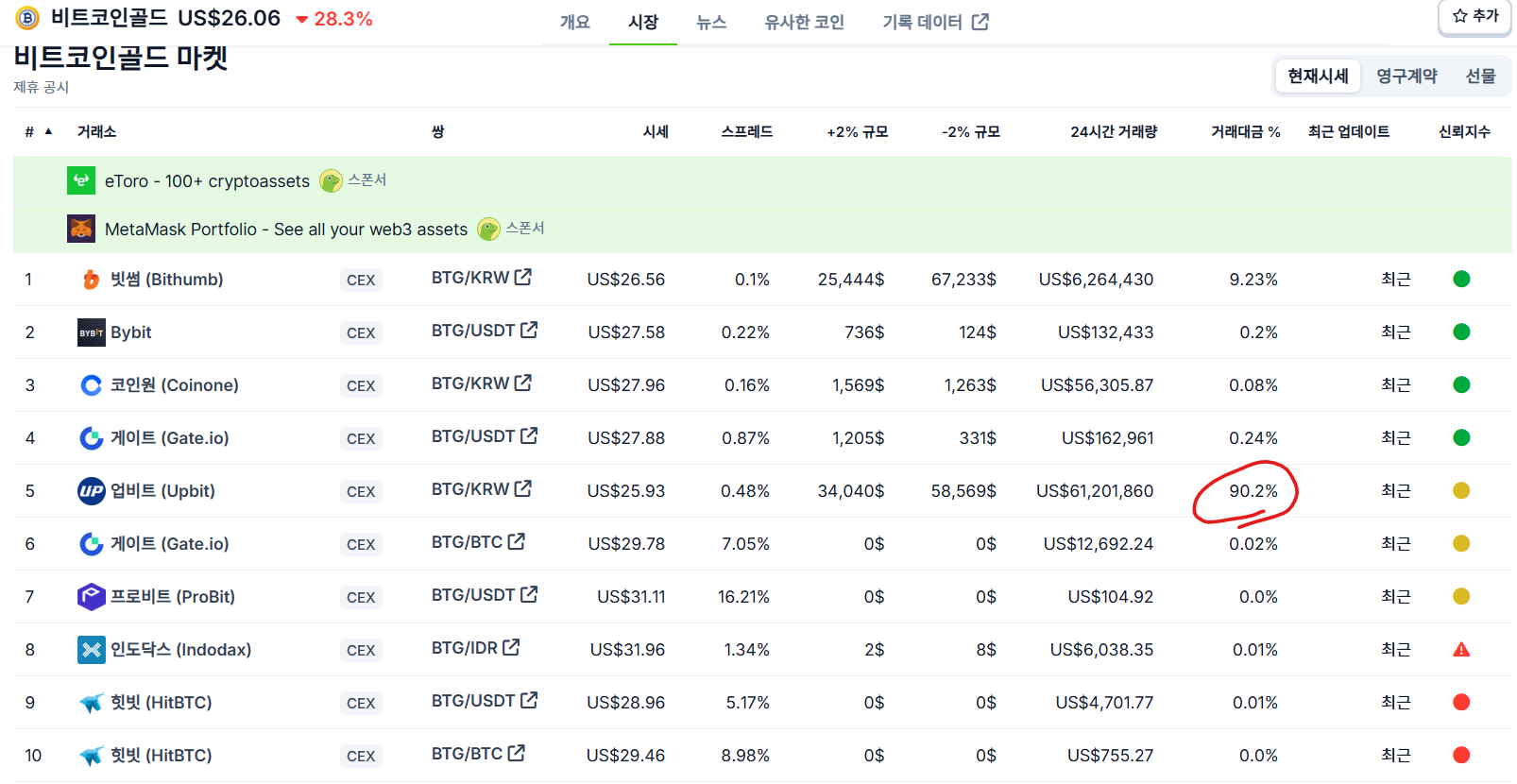
Task: Click the Bybit exchange logo icon
Action: [x=91, y=332]
